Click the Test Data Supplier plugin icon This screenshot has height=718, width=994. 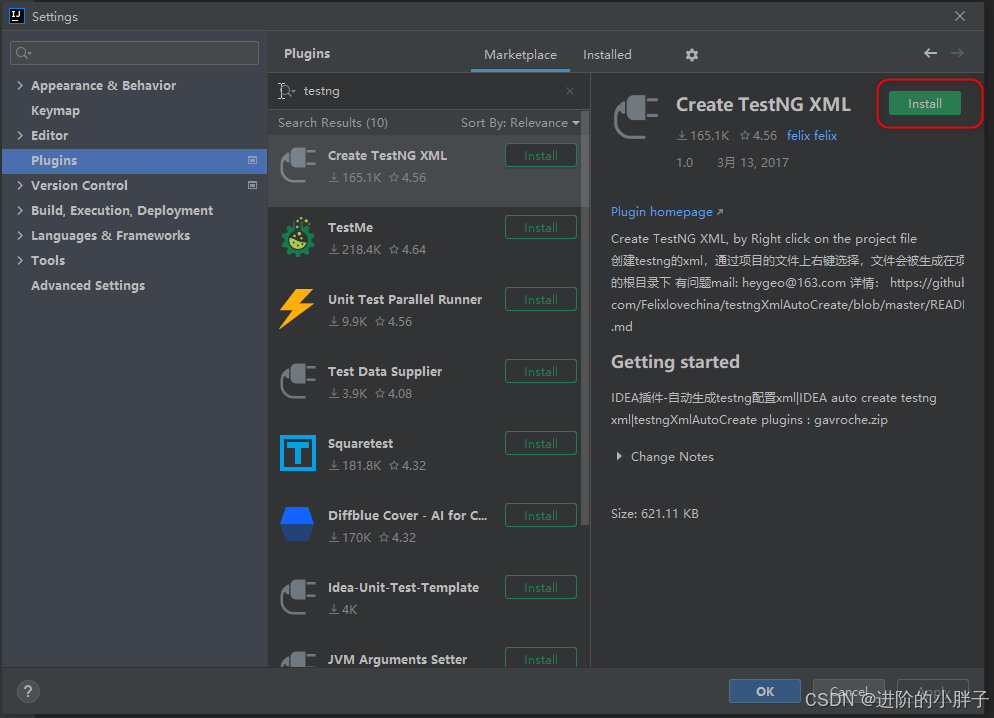point(298,381)
